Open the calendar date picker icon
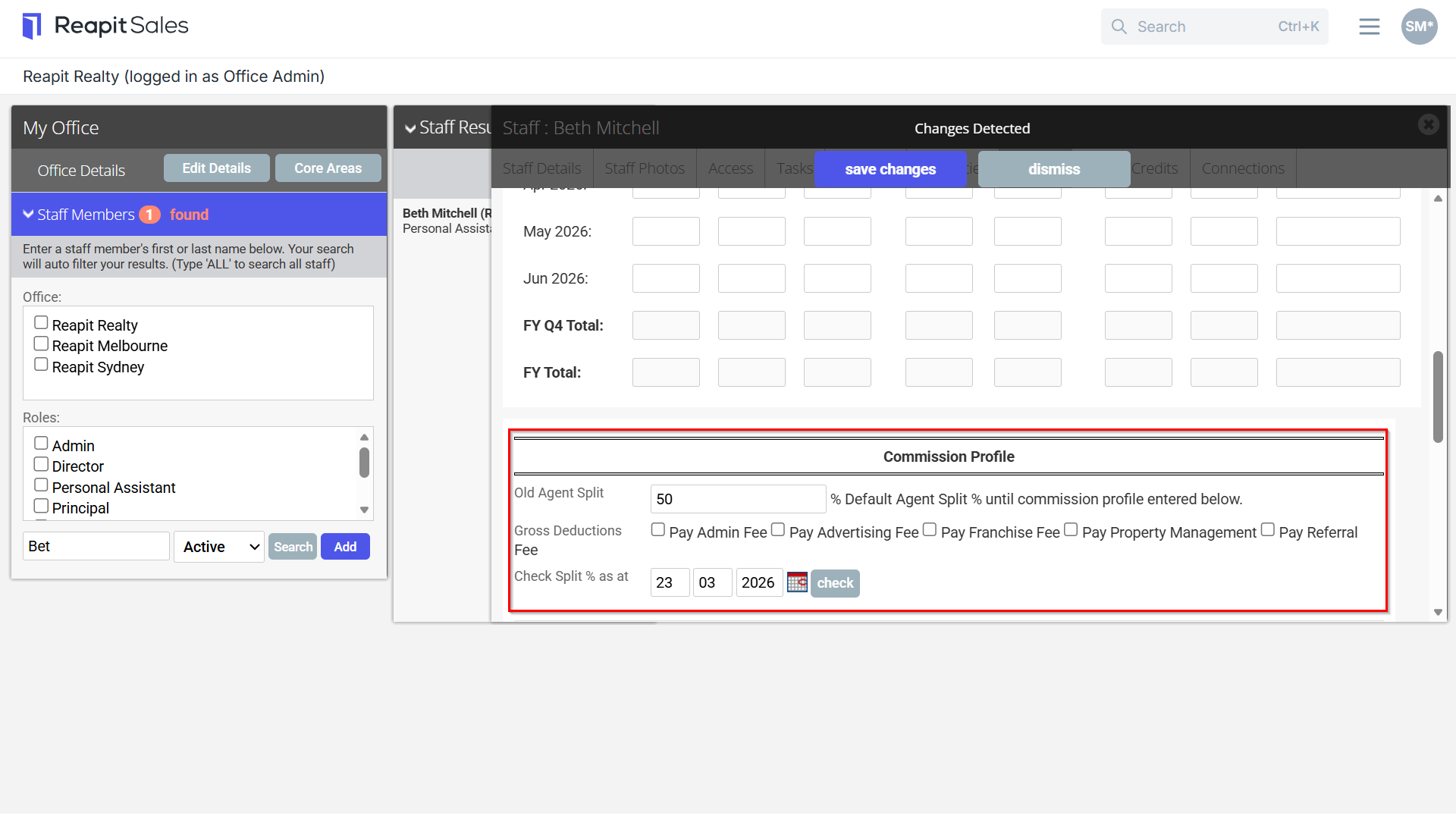1456x819 pixels. 797,582
